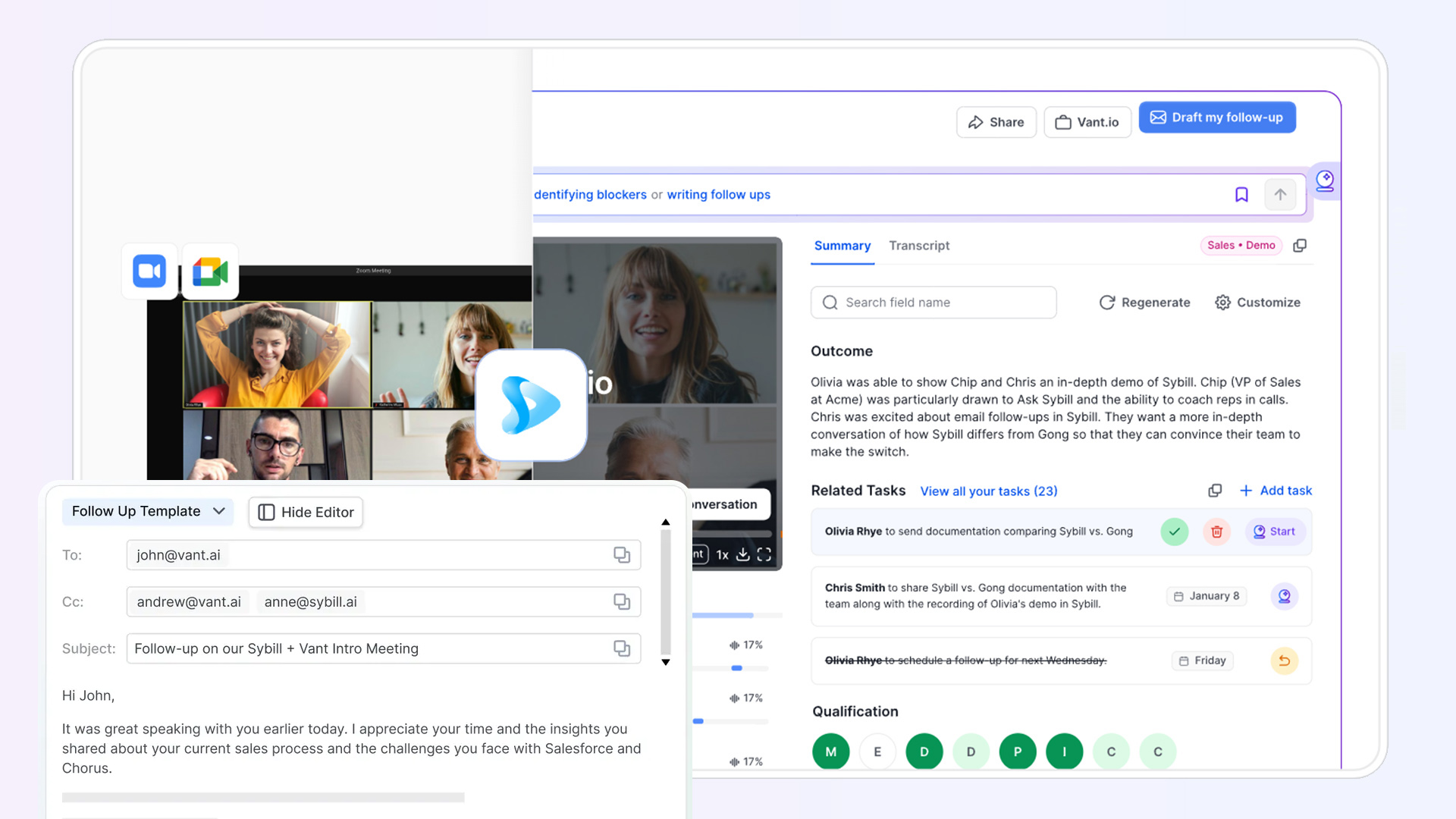This screenshot has height=819, width=1456.
Task: Open the Vant.io account button
Action: point(1087,122)
